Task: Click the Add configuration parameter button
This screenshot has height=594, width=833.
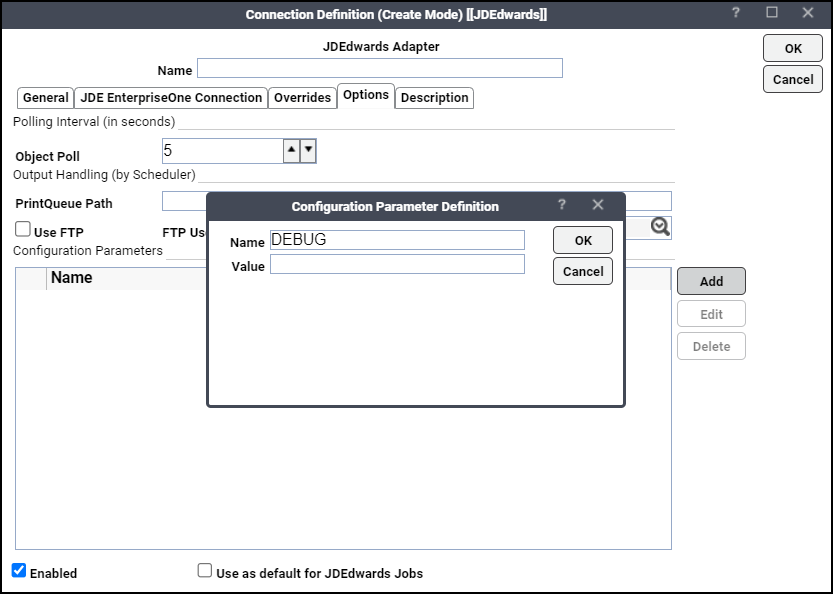Action: 711,281
